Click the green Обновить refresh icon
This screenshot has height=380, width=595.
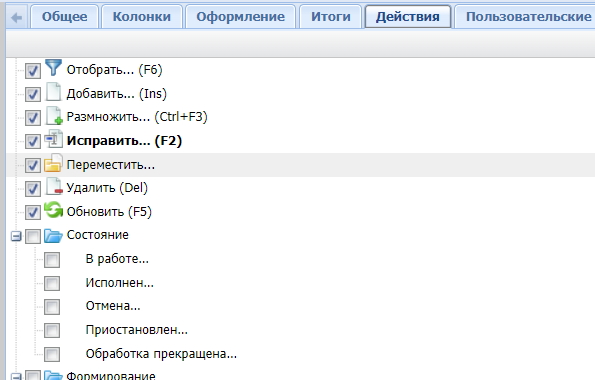[53, 210]
